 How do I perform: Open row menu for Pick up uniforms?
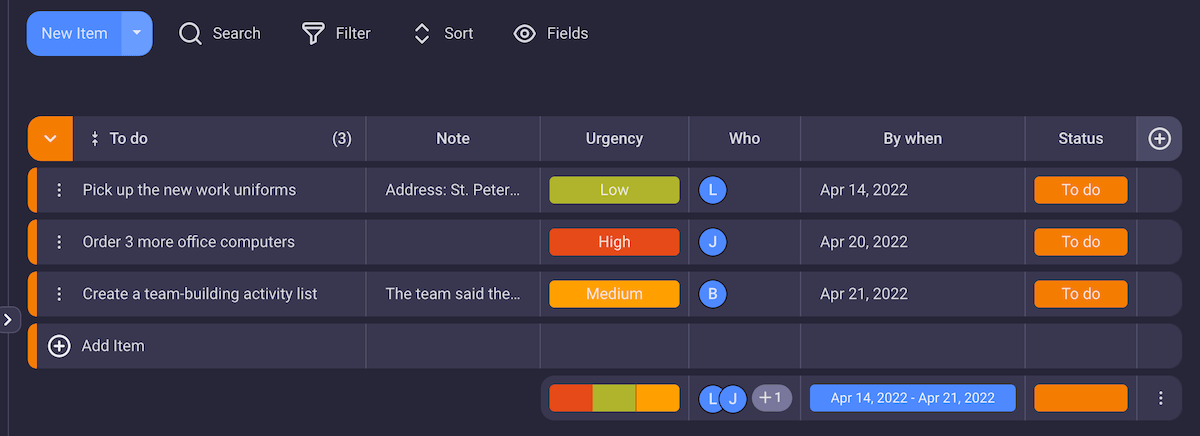59,190
